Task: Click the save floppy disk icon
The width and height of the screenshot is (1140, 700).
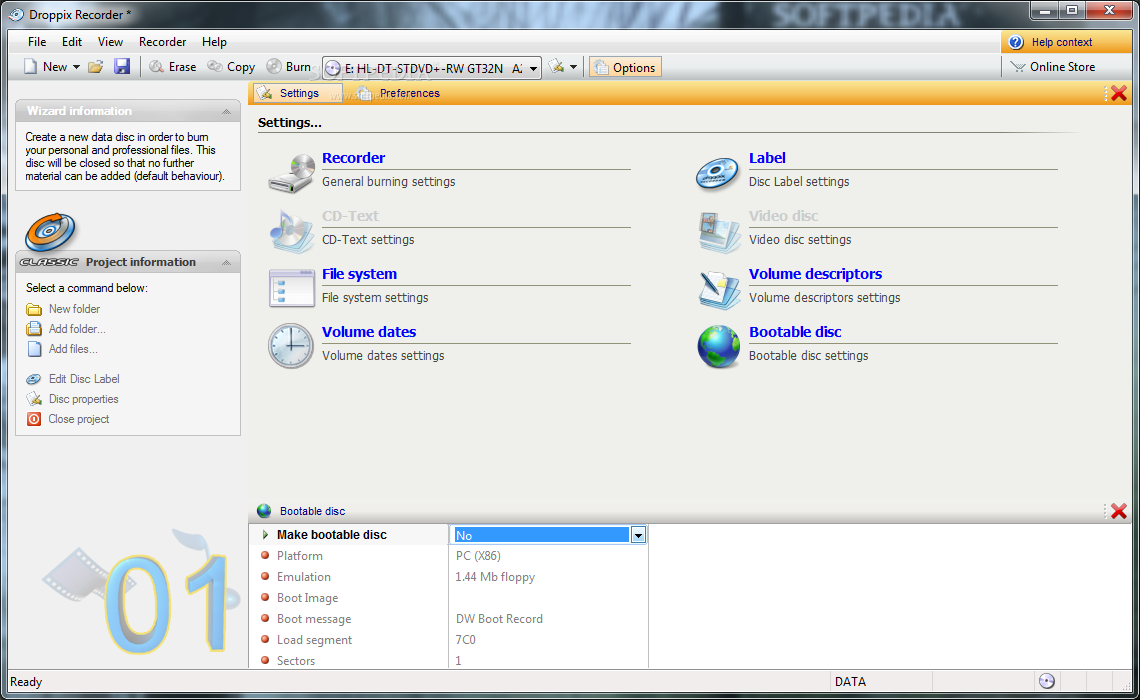Action: 122,67
